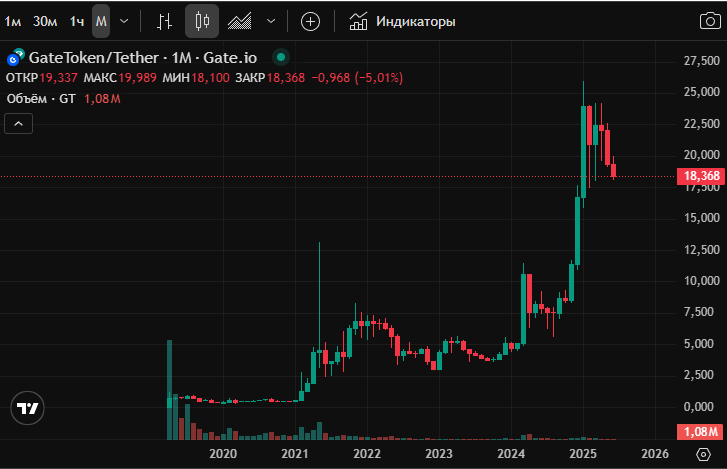Switch to the 30м timeframe
The image size is (727, 469).
(x=44, y=21)
